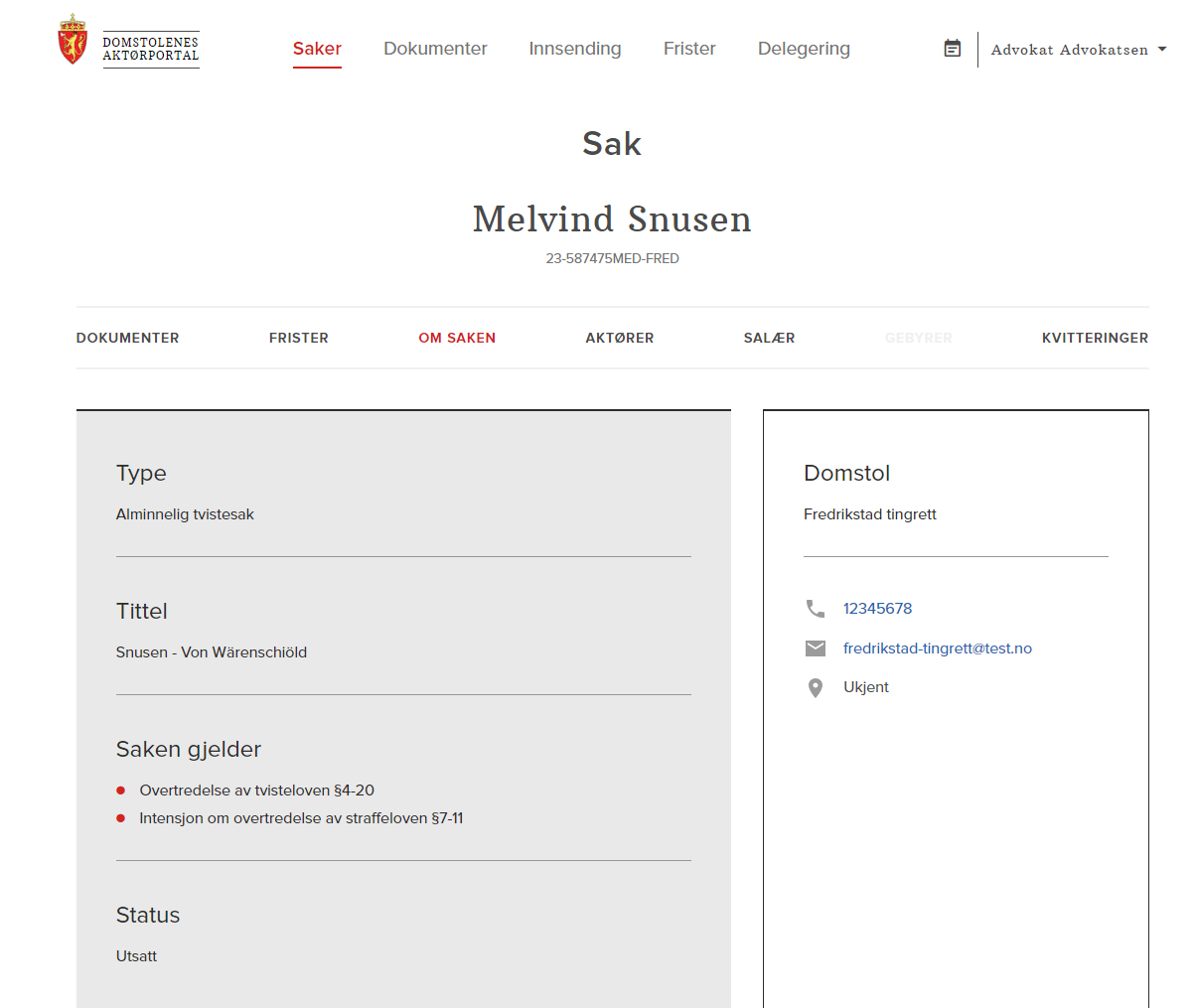Open the KVITTERINGER tab
1196x1008 pixels.
[x=1095, y=338]
